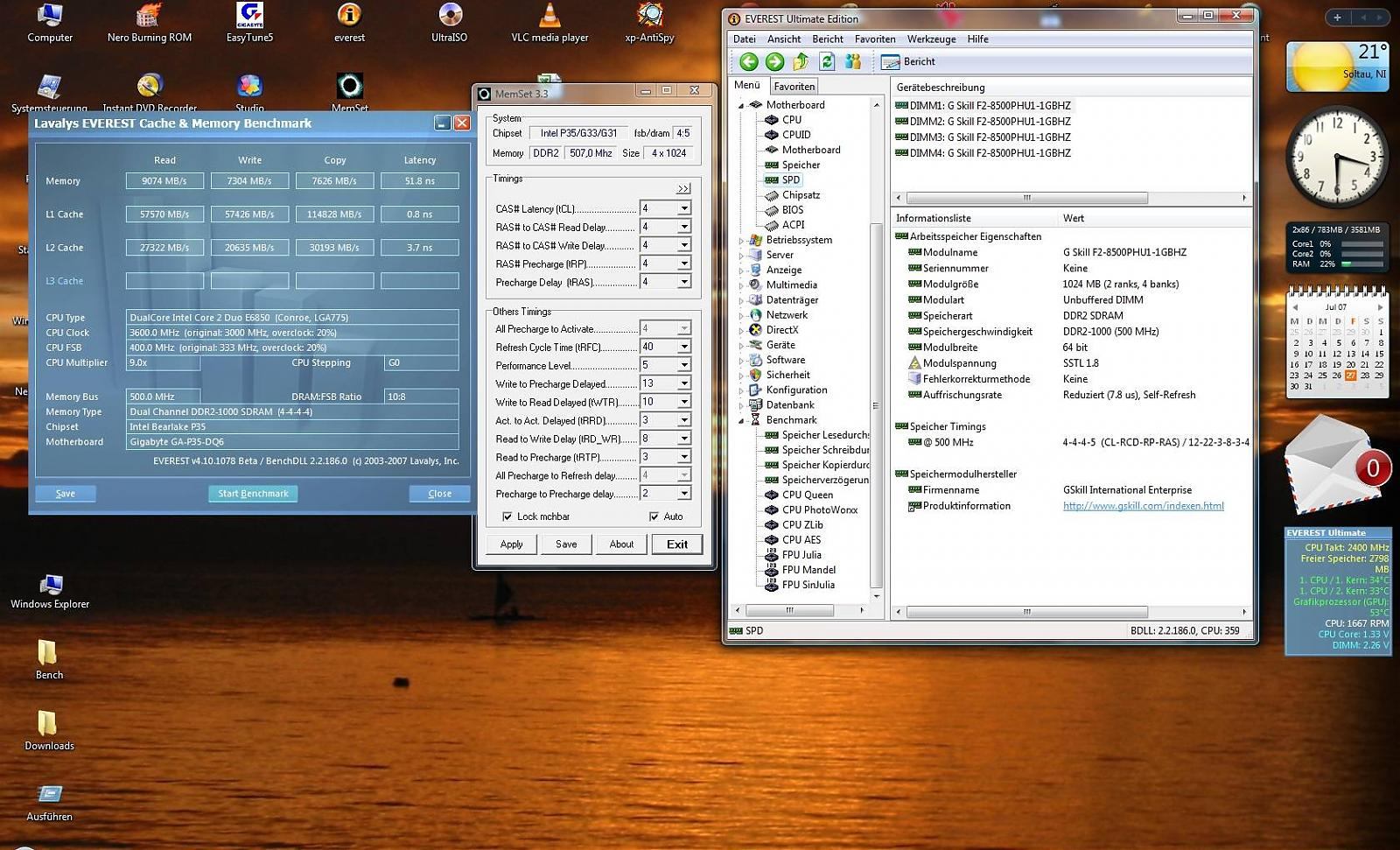The width and height of the screenshot is (1400, 850).
Task: Click Save in the EVEREST benchmark window
Action: [x=66, y=494]
